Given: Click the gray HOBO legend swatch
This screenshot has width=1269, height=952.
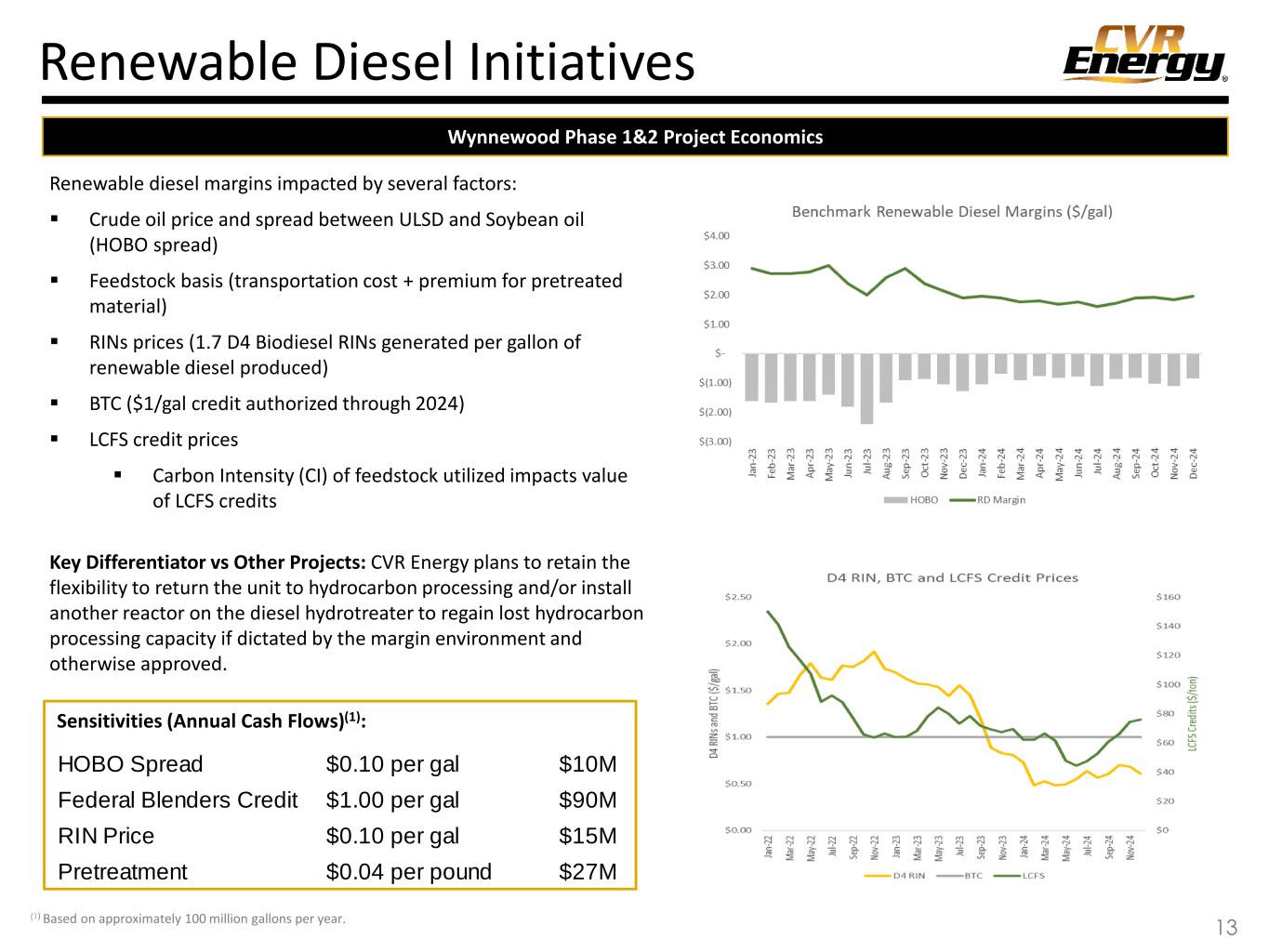Looking at the screenshot, I should pyautogui.click(x=894, y=500).
